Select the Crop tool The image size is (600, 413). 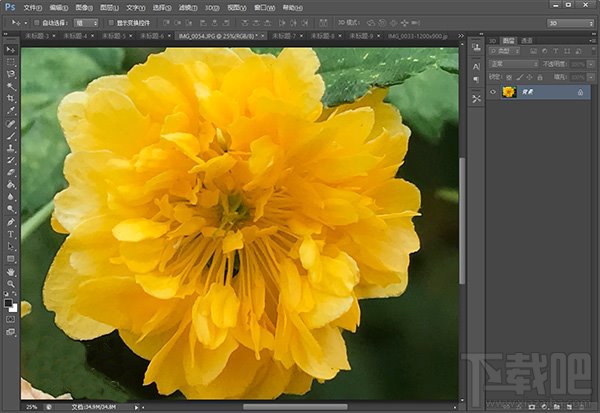(10, 99)
